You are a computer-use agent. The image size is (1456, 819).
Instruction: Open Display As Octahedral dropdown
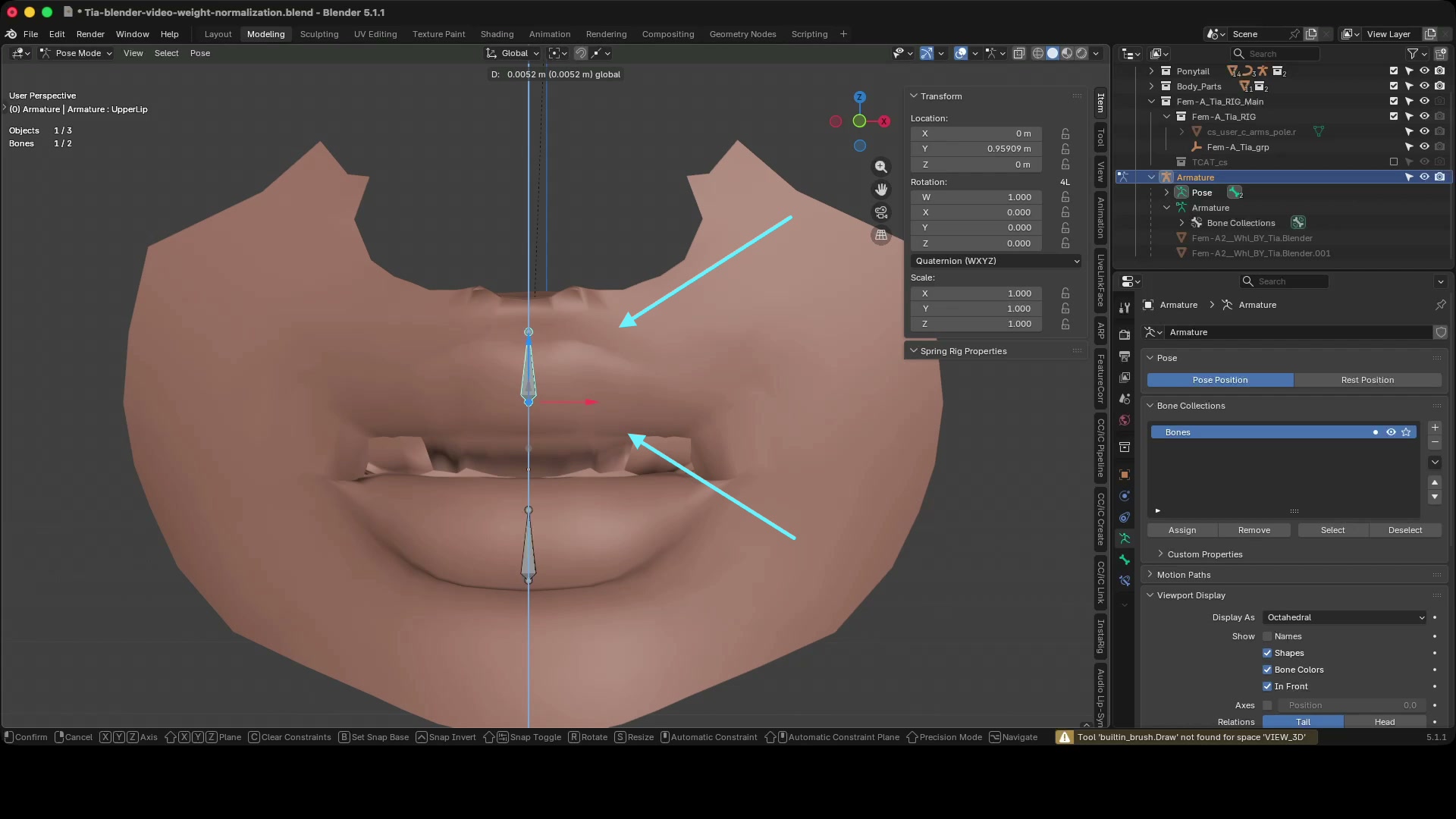(1345, 617)
